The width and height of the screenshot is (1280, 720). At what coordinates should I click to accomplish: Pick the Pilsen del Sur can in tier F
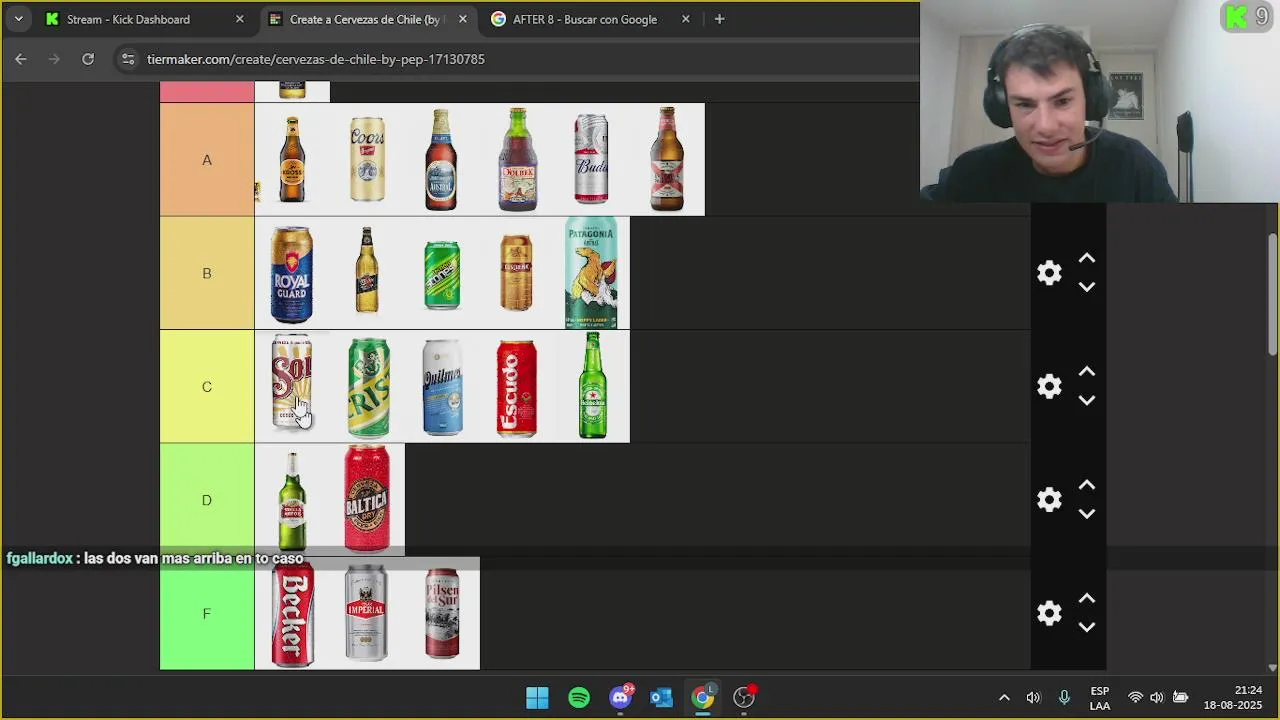pyautogui.click(x=442, y=613)
